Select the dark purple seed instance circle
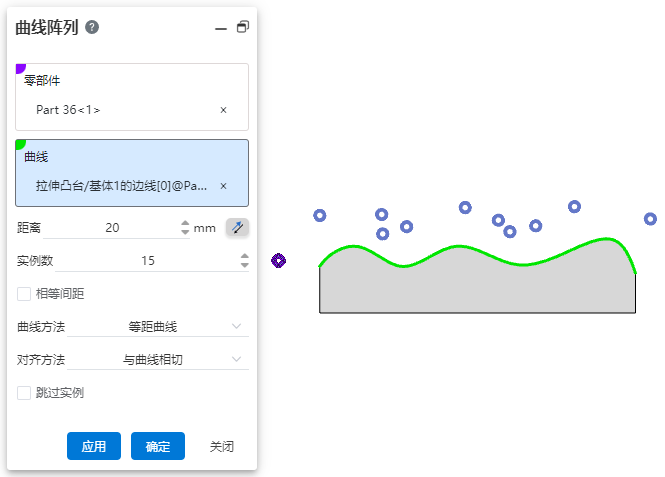 click(279, 260)
